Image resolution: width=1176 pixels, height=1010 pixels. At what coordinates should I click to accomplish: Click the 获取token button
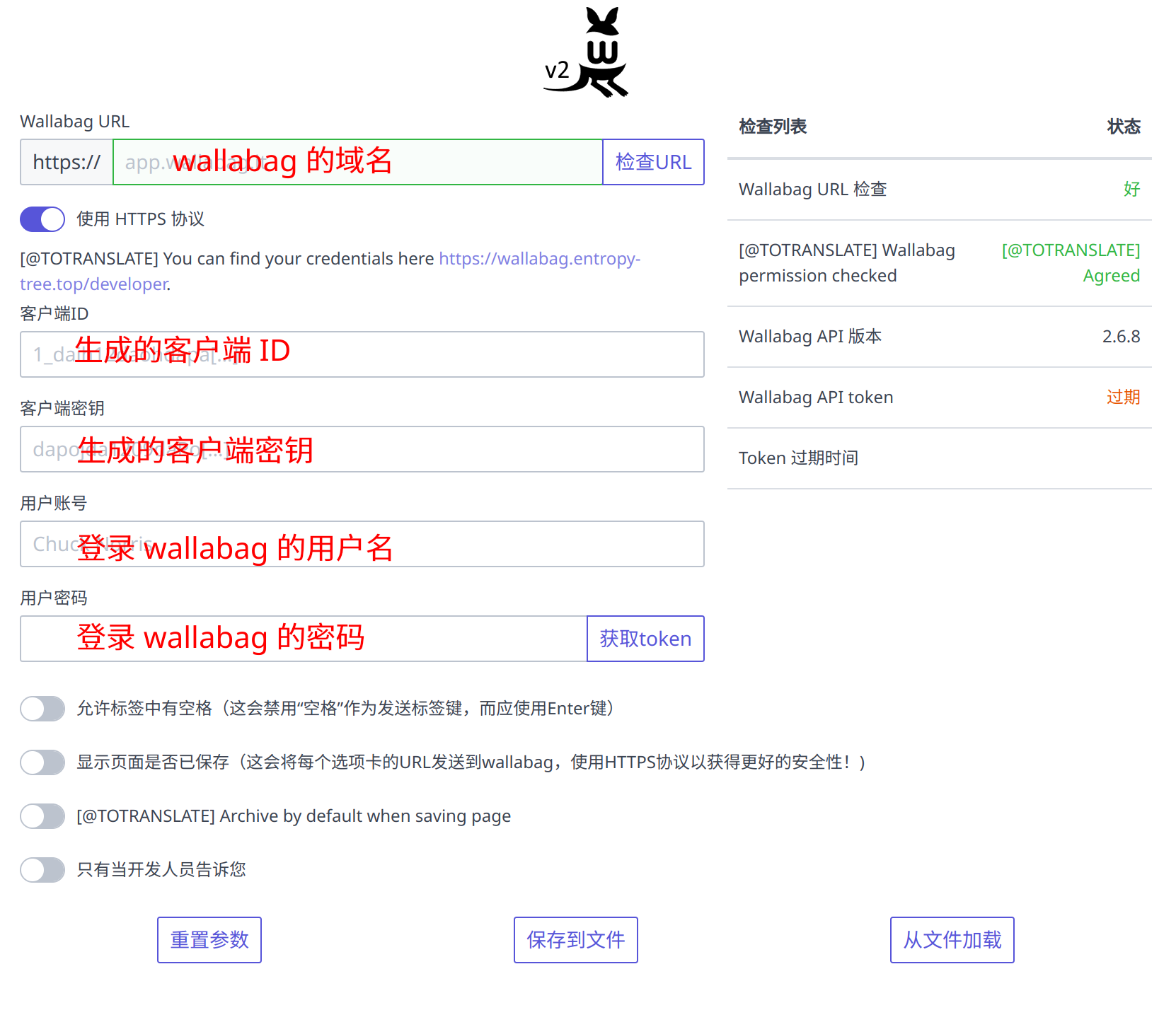(645, 639)
